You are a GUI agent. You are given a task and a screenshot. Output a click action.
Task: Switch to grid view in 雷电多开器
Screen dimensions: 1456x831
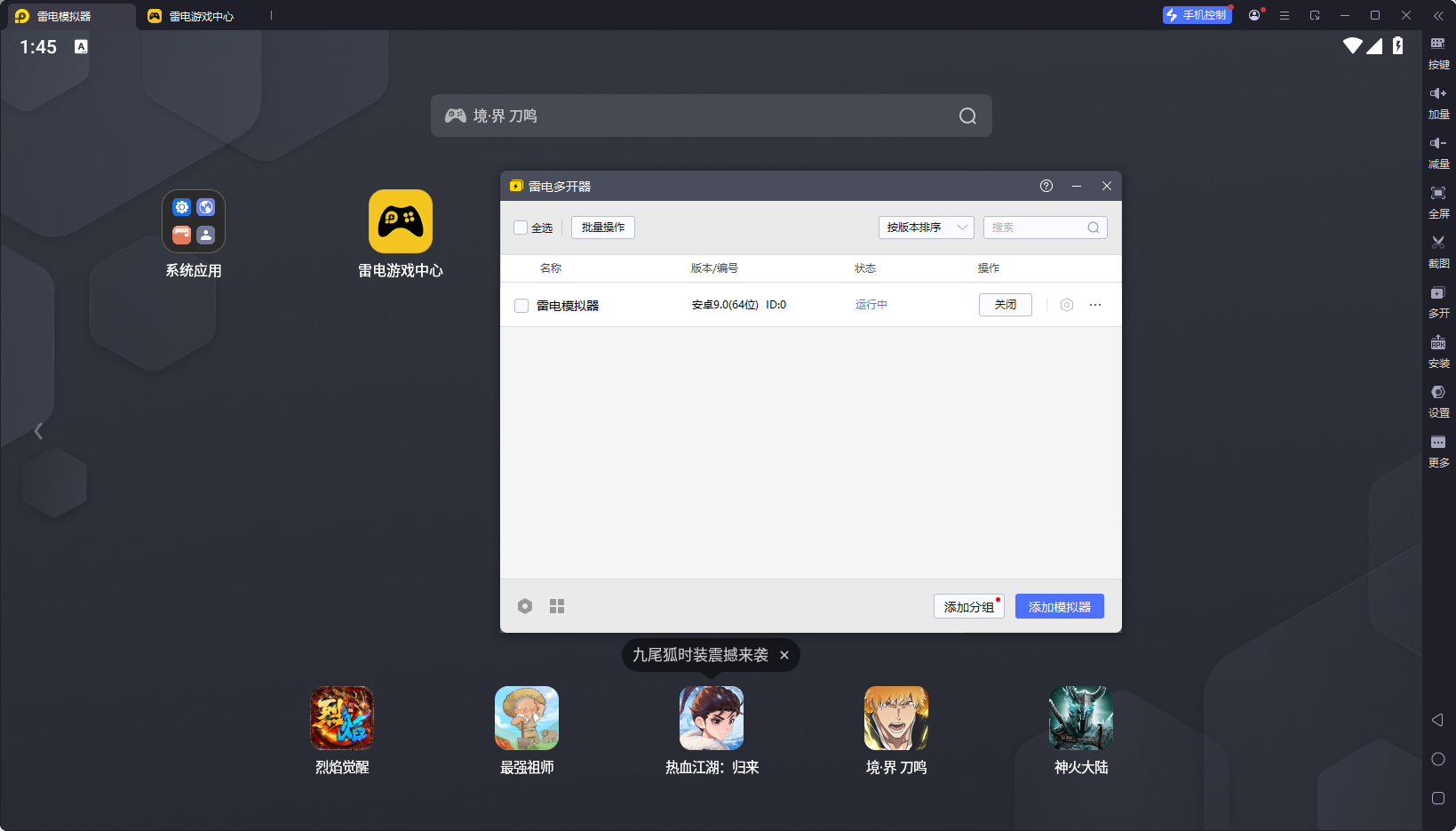pos(557,606)
